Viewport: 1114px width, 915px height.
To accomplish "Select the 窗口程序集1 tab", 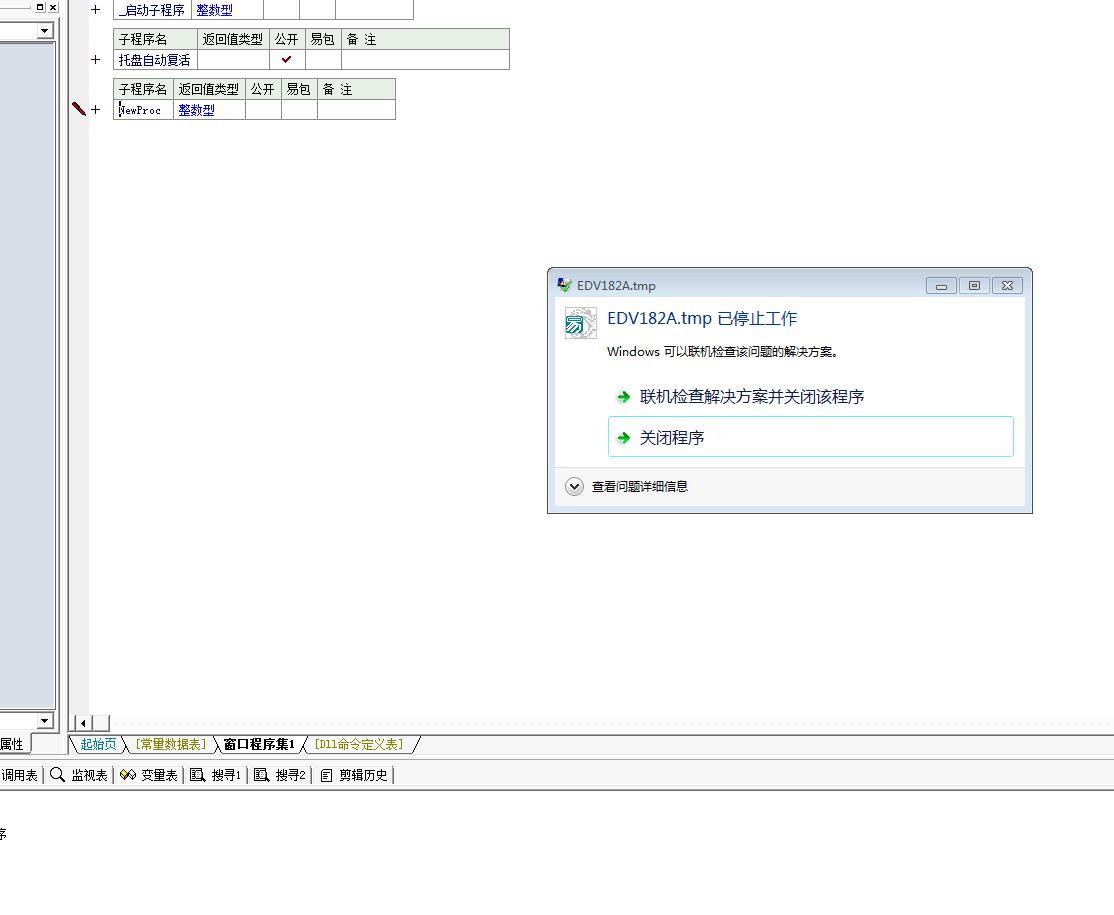I will point(259,744).
